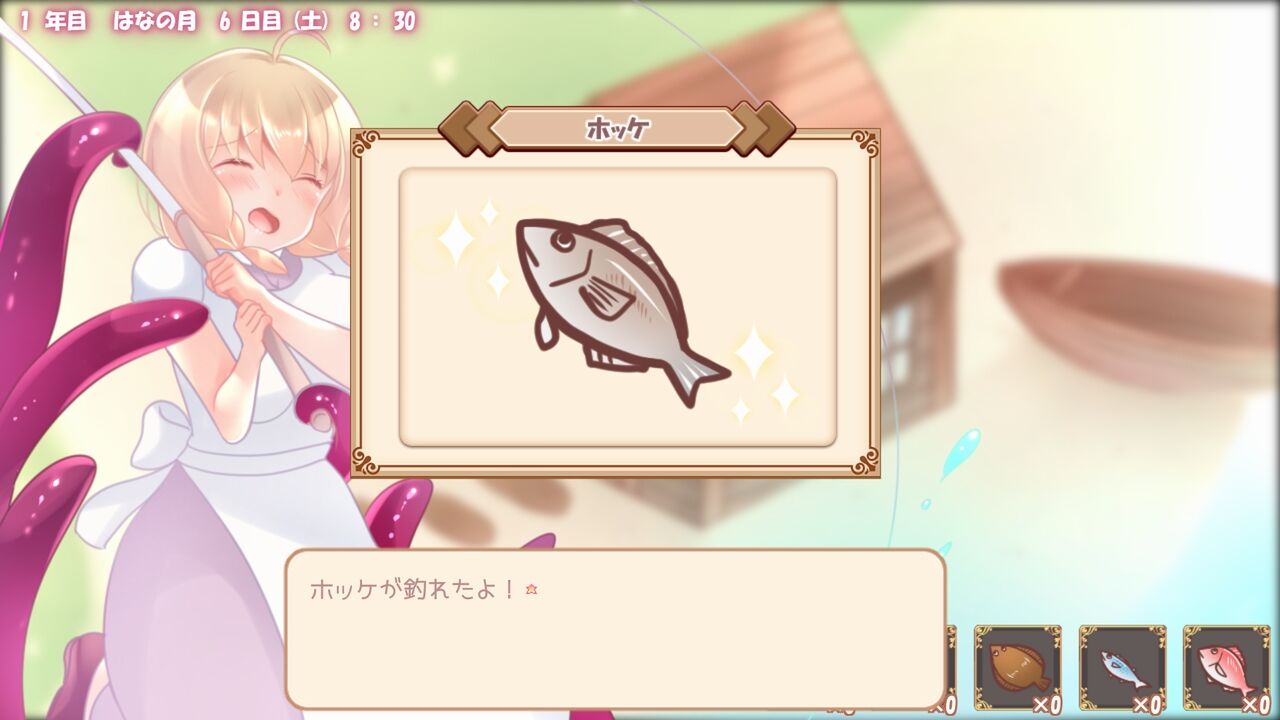
Task: Click the partially hidden inventory slot beside the flounder
Action: tap(951, 668)
